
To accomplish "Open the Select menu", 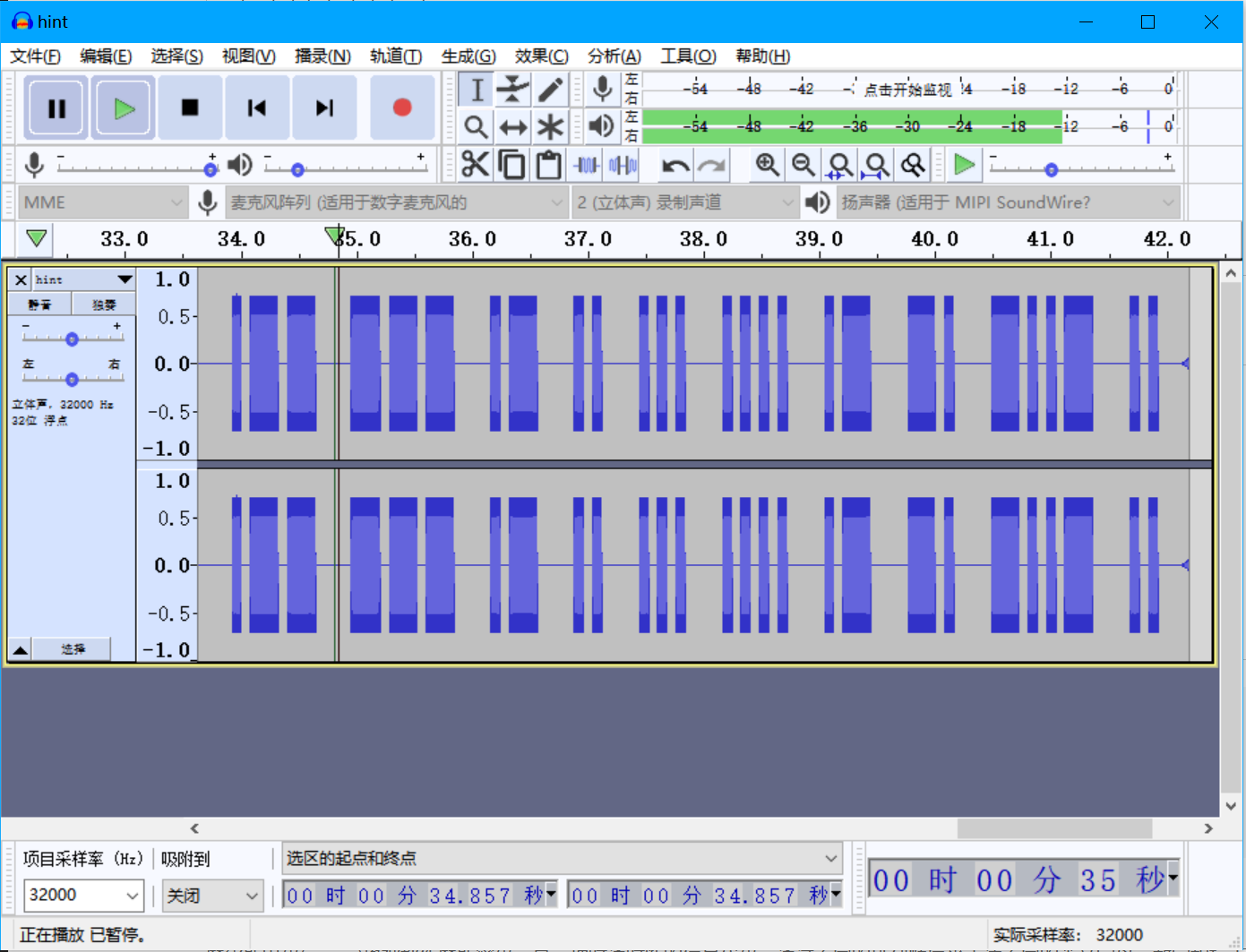I will click(x=176, y=56).
